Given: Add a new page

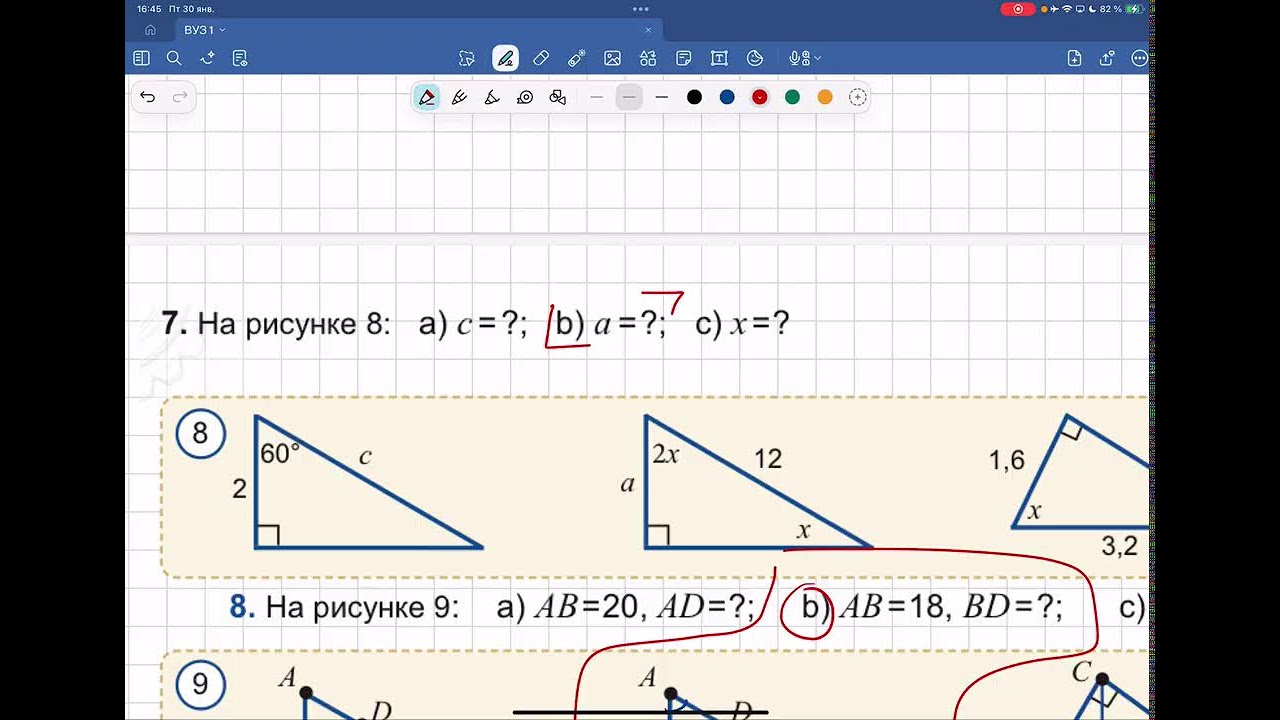Looking at the screenshot, I should pyautogui.click(x=1074, y=58).
